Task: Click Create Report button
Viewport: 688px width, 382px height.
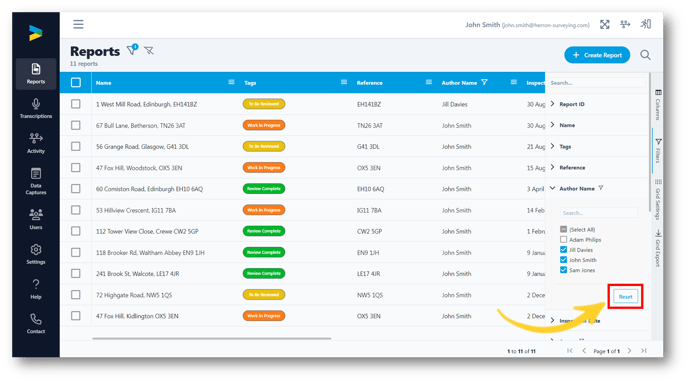Action: coord(597,55)
